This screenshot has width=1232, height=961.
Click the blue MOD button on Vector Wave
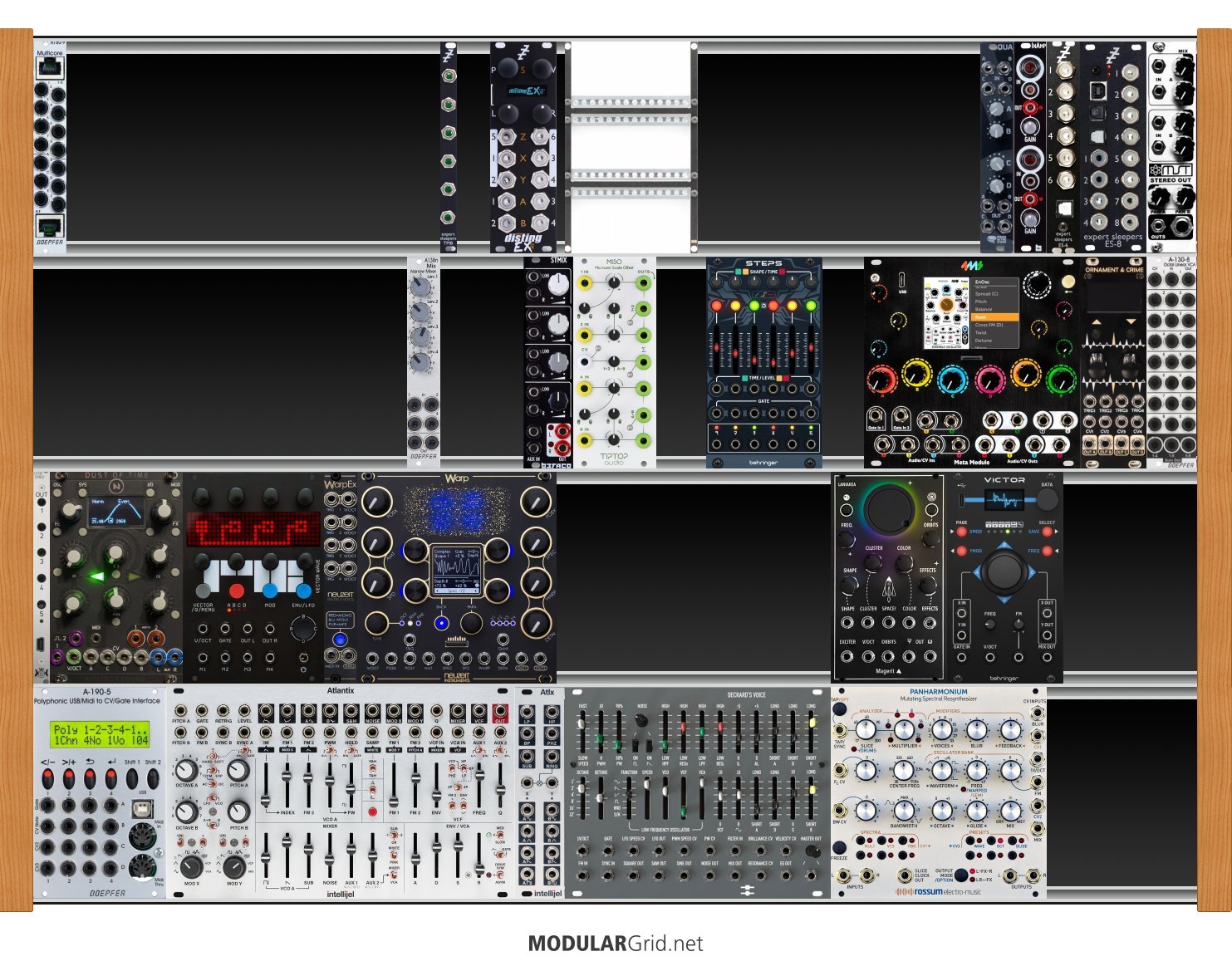tap(270, 591)
